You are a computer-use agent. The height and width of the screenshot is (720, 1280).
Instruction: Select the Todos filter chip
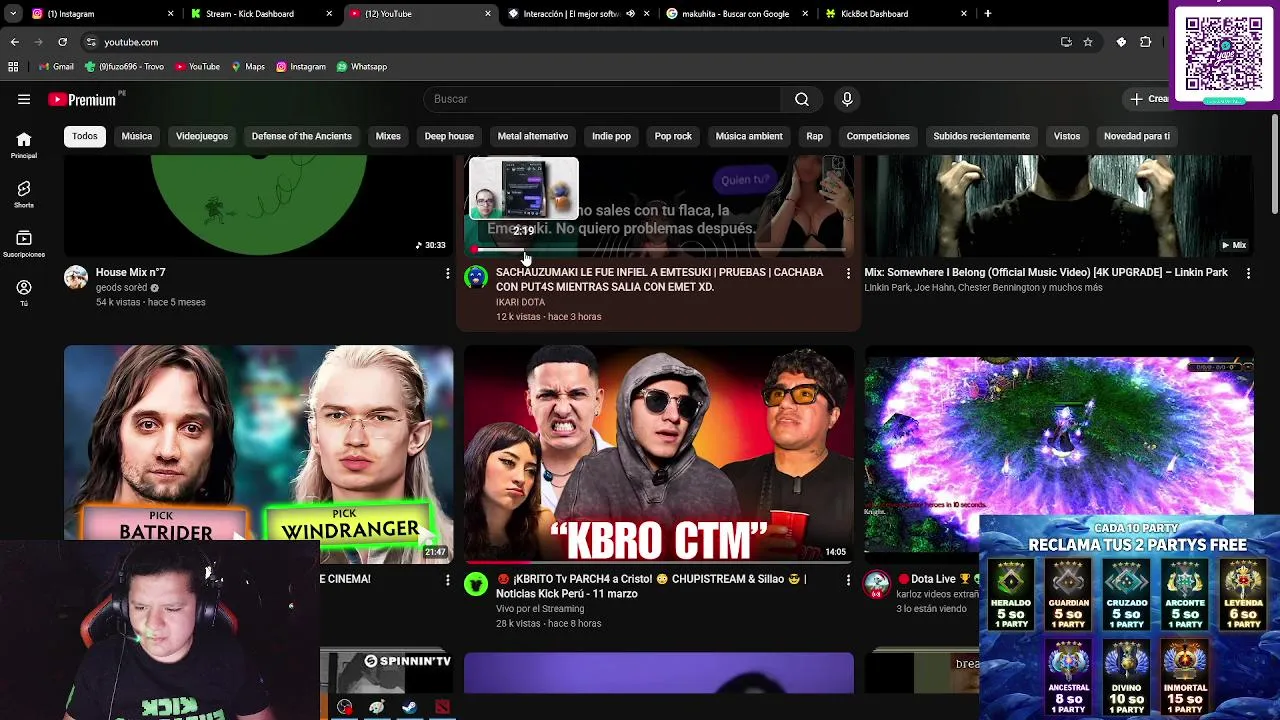coord(85,136)
